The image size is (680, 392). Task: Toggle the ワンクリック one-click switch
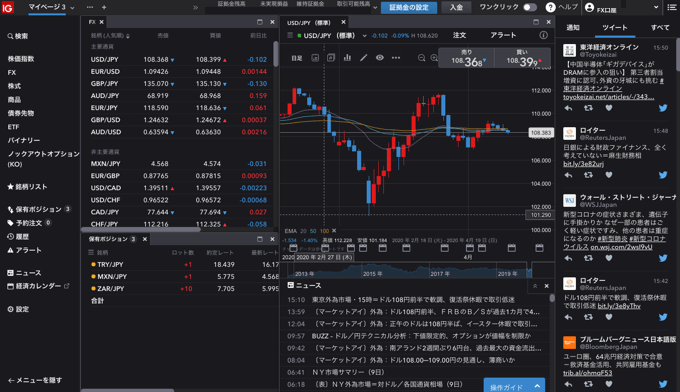pyautogui.click(x=530, y=7)
